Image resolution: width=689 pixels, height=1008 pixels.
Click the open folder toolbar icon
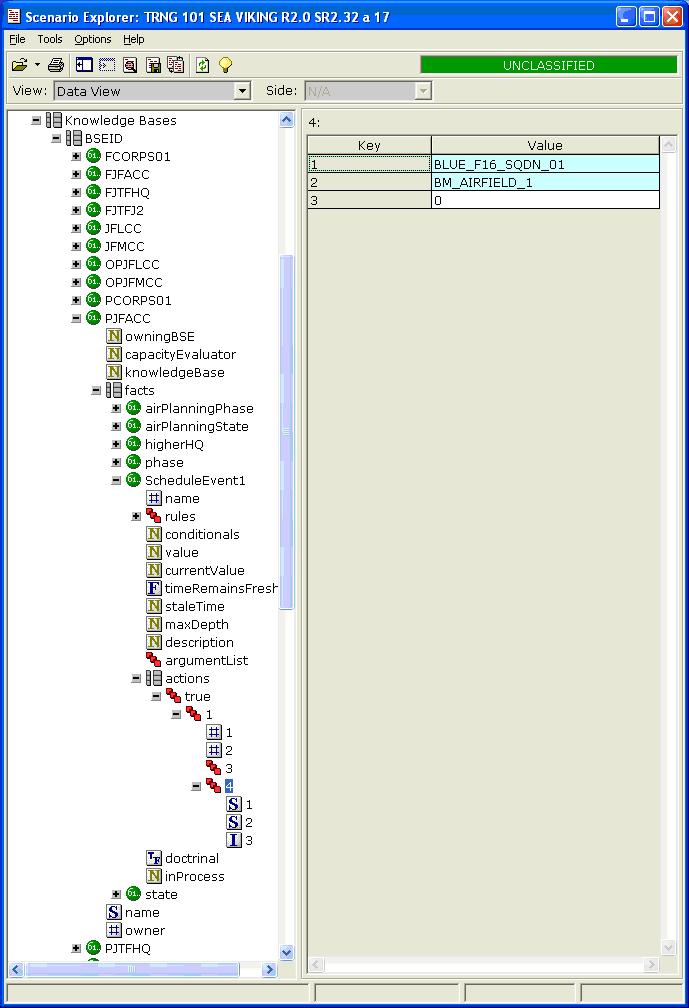point(19,65)
